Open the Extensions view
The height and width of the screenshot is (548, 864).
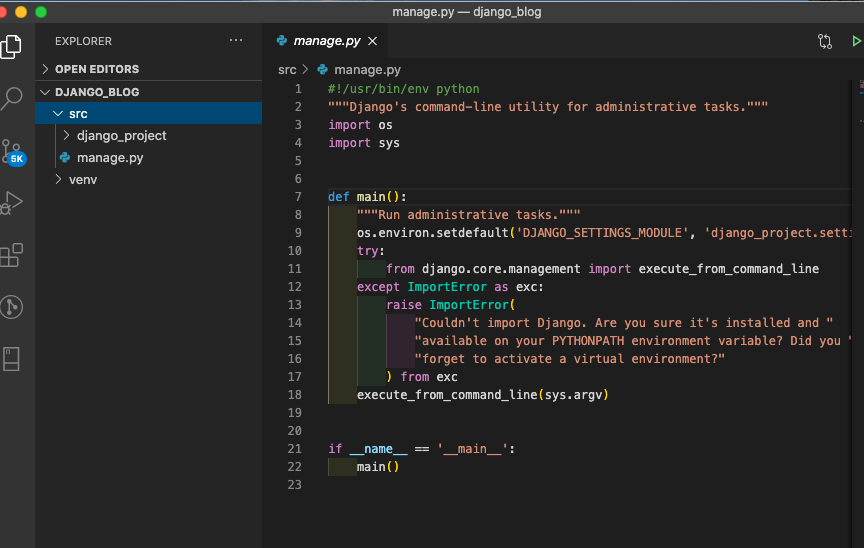[11, 255]
